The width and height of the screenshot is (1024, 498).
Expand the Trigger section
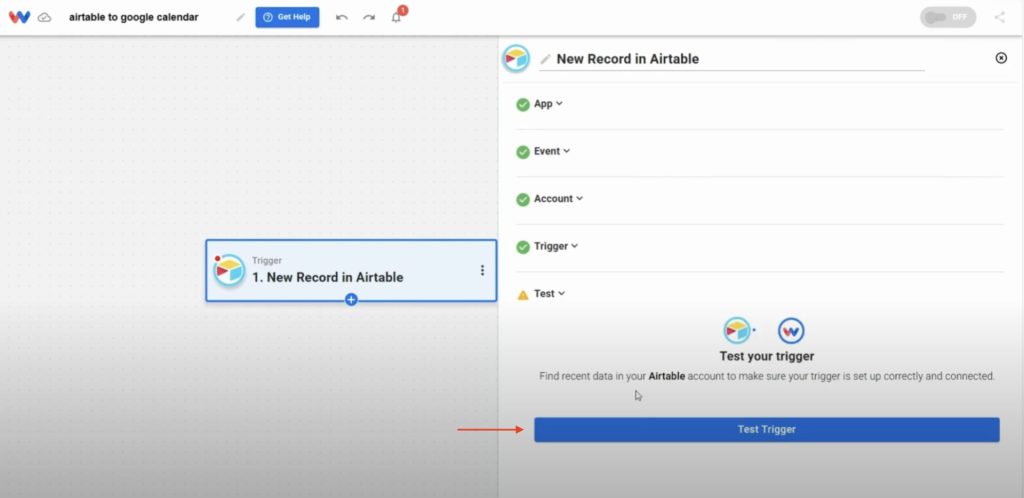point(556,246)
